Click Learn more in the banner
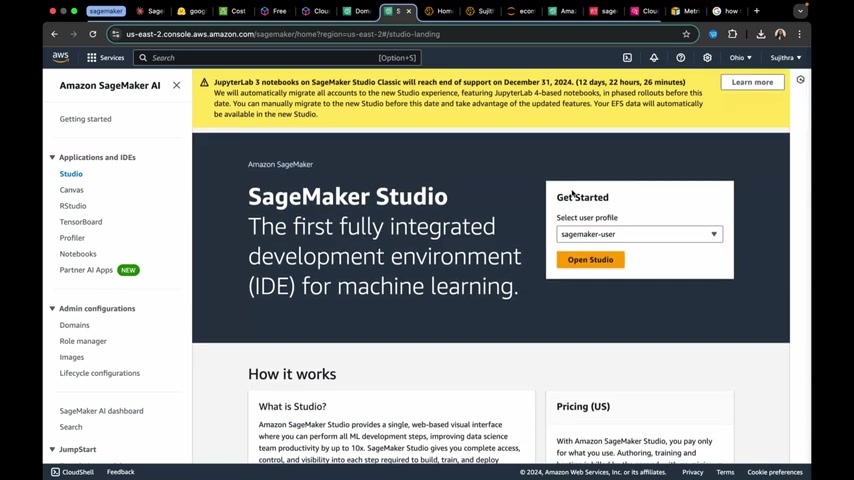Image resolution: width=854 pixels, height=480 pixels. click(x=752, y=82)
